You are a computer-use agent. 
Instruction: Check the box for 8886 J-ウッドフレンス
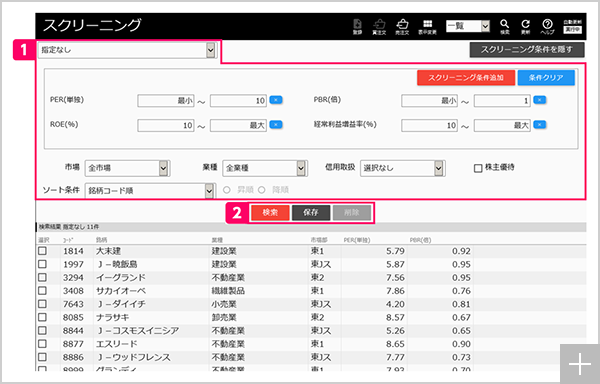(42, 357)
